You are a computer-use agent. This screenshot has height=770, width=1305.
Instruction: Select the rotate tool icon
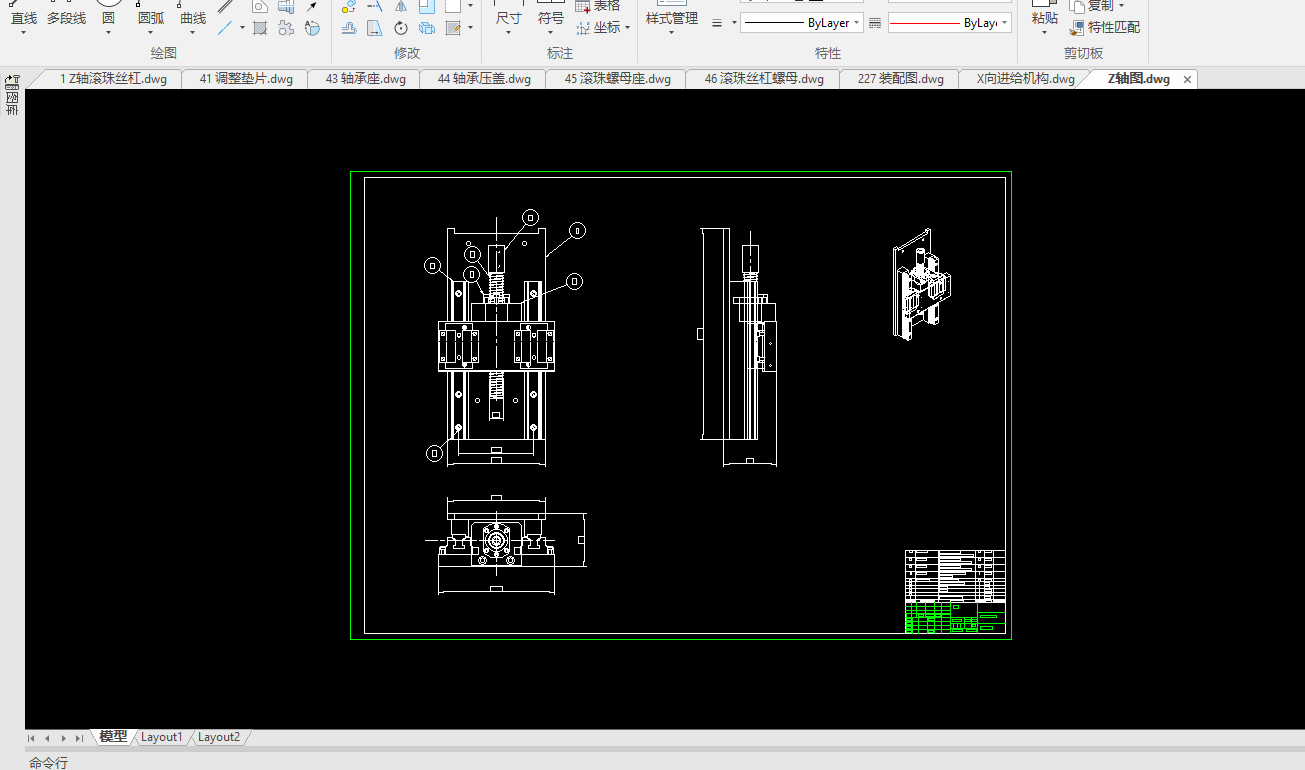click(401, 28)
